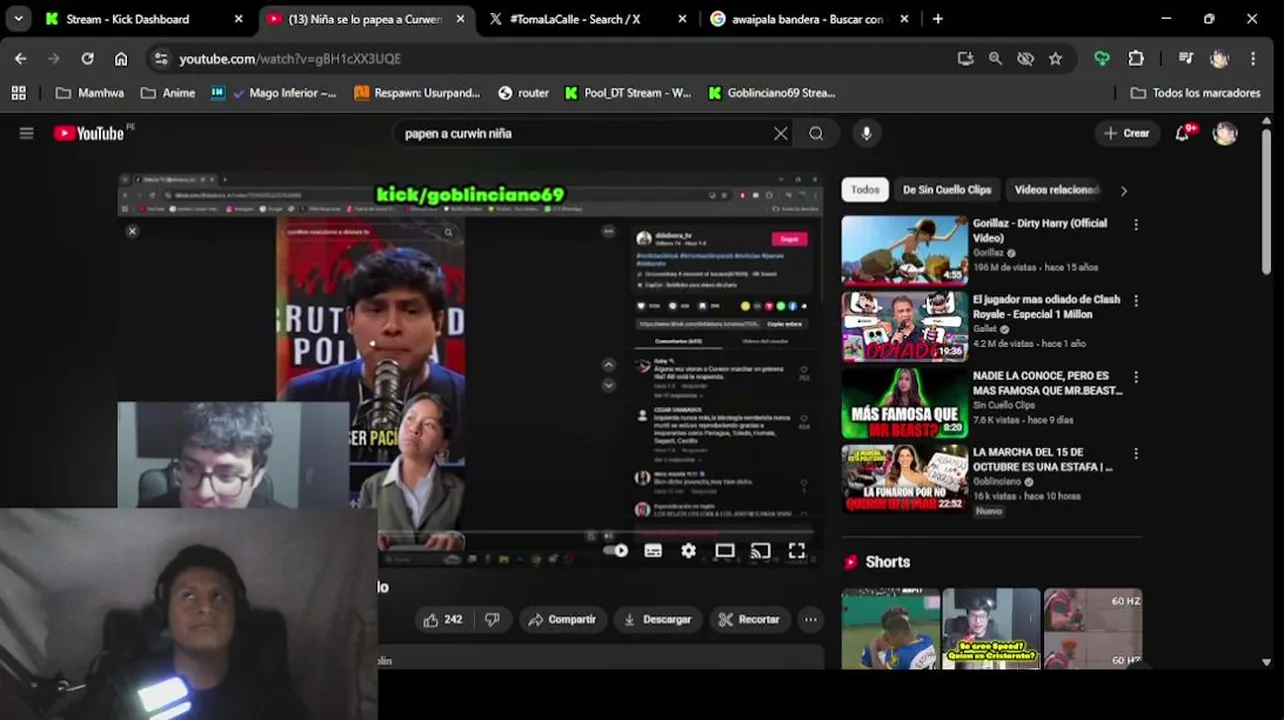Open the Extensions puzzle menu
This screenshot has height=720, width=1284.
[1136, 59]
